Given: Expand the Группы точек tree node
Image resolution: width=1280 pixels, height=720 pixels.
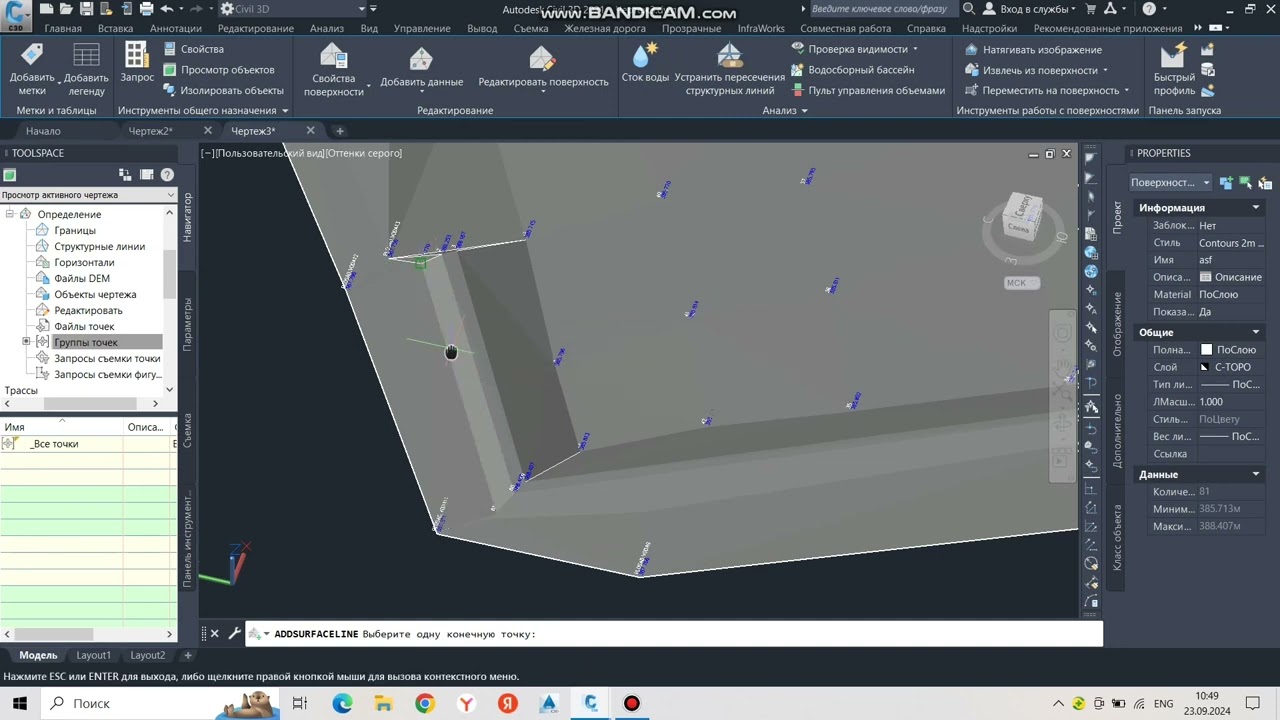Looking at the screenshot, I should pos(27,342).
